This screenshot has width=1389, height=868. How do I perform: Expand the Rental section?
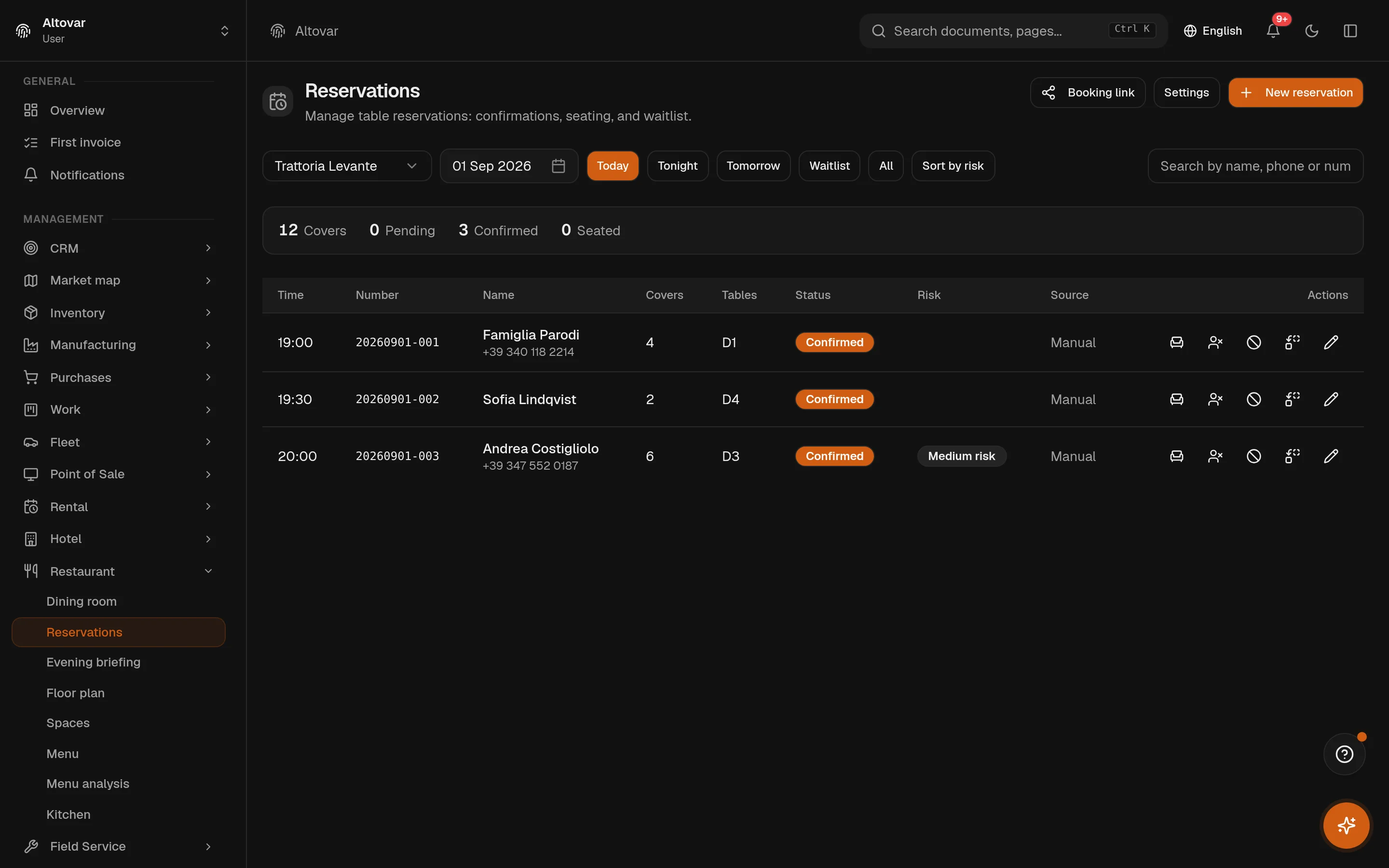point(118,506)
